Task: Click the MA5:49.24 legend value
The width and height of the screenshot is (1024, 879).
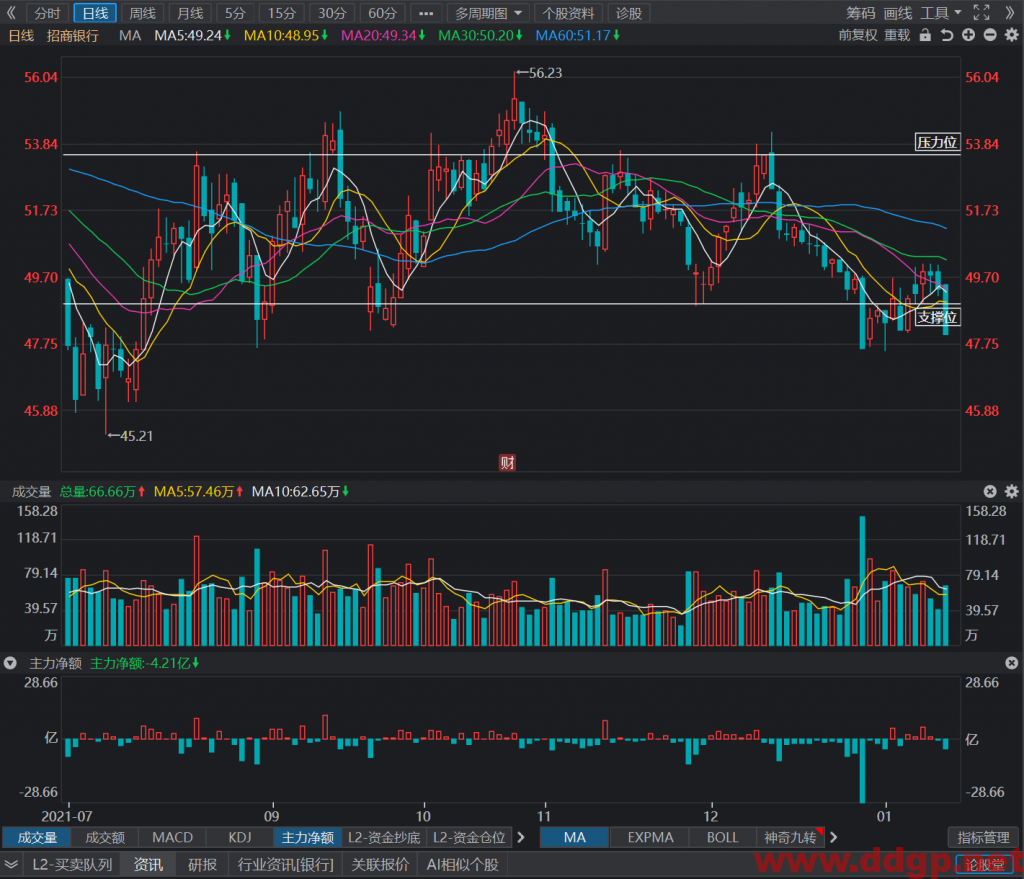Action: 192,35
